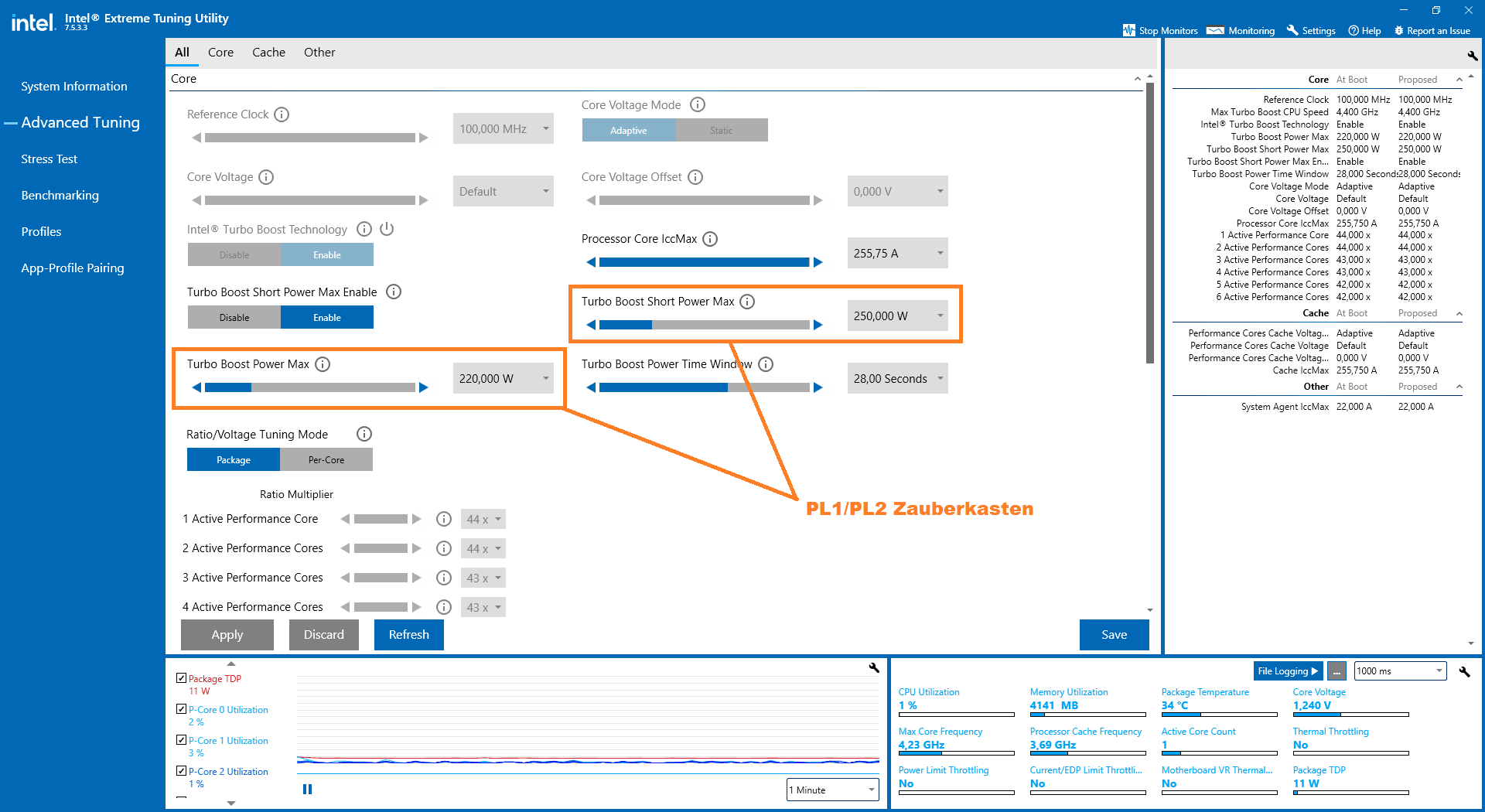Image resolution: width=1485 pixels, height=812 pixels.
Task: Select Per-Core tuning mode
Action: pyautogui.click(x=326, y=459)
